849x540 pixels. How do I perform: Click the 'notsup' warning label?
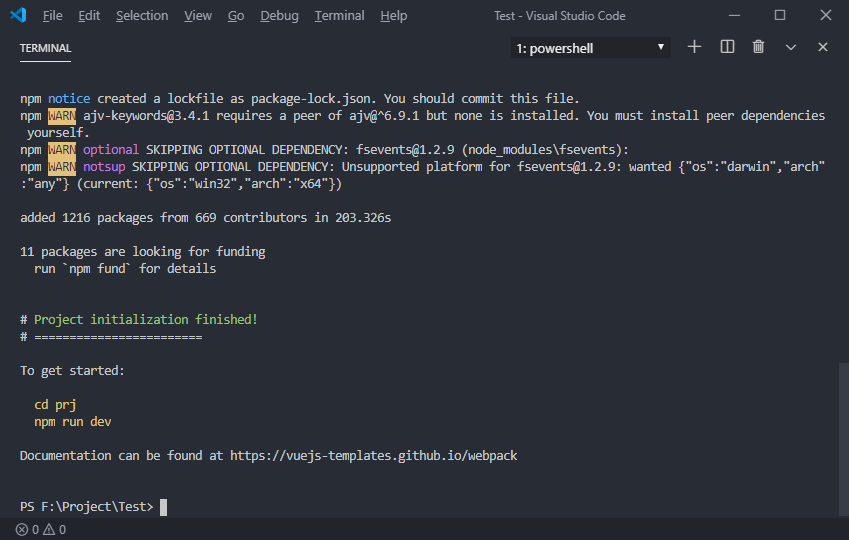104,167
